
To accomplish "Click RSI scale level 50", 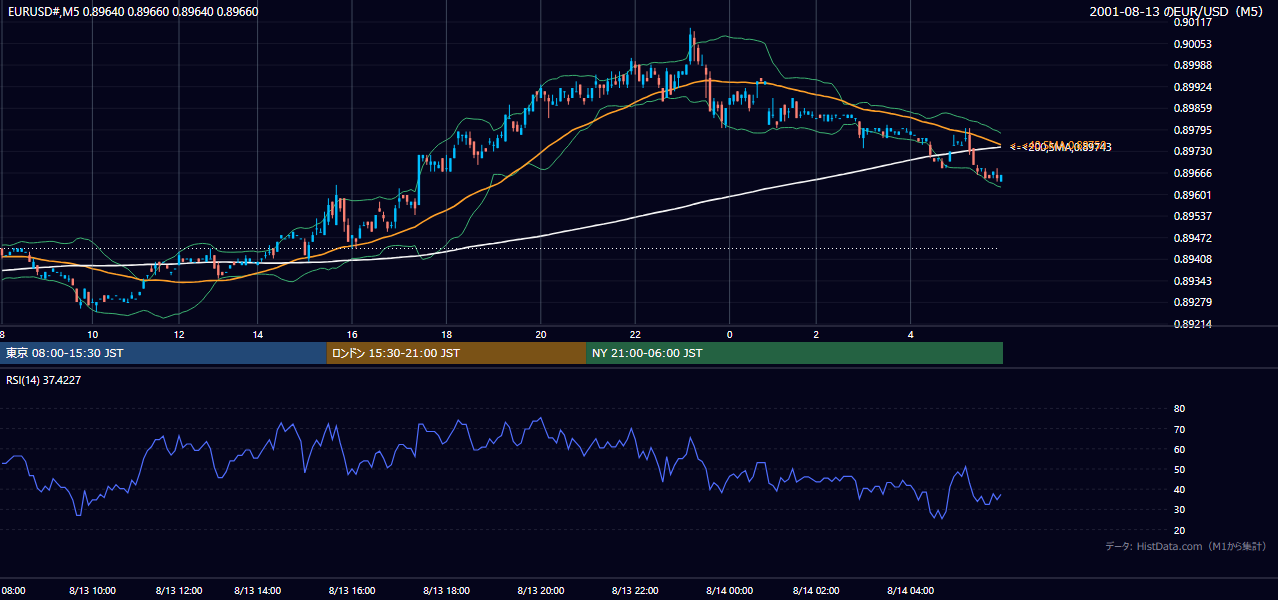I will [x=1179, y=469].
